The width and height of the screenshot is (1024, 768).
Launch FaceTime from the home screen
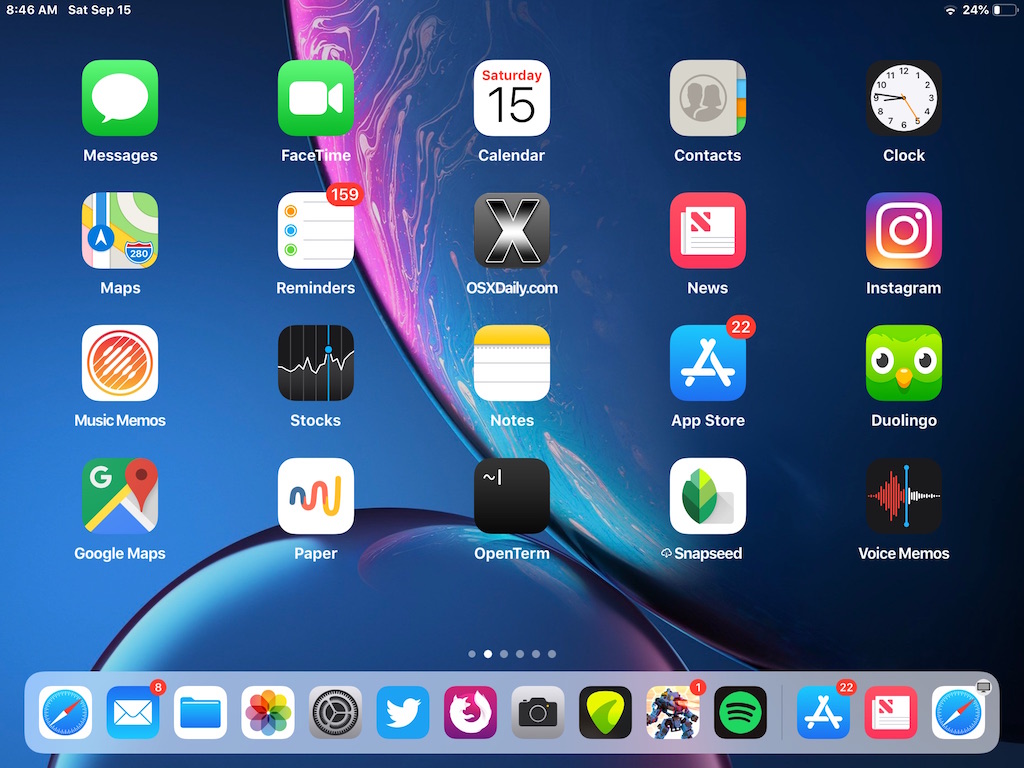click(316, 98)
